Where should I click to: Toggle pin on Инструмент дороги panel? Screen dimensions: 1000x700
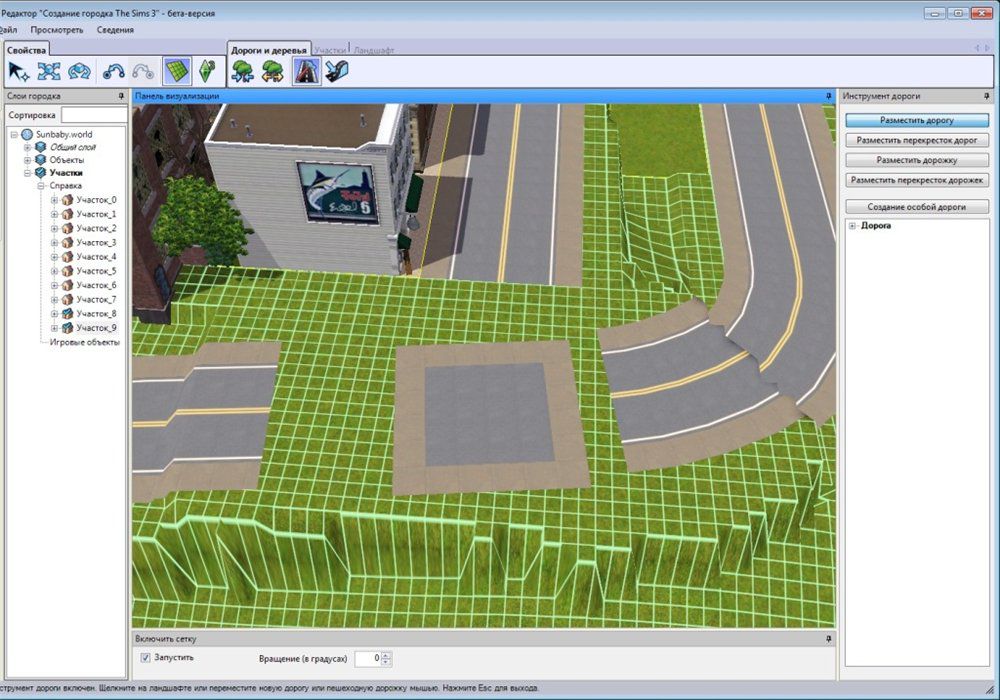point(990,96)
